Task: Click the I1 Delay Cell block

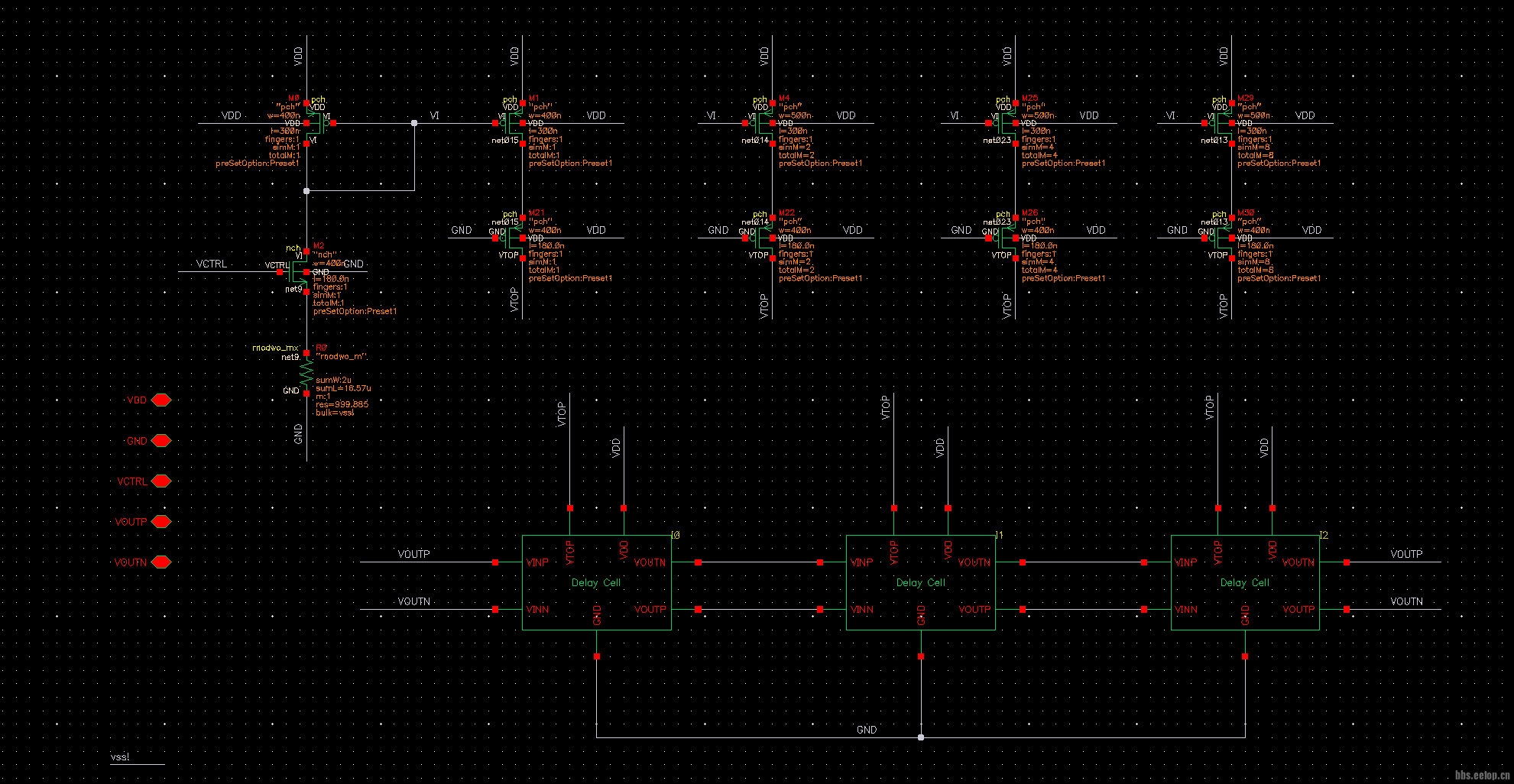Action: click(x=920, y=583)
